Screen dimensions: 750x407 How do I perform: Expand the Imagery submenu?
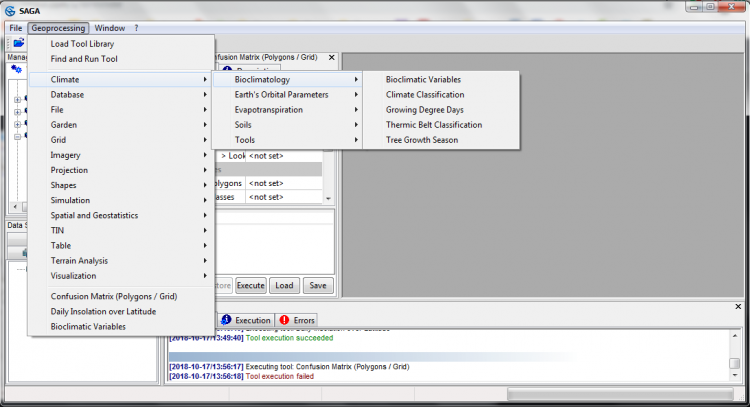click(x=121, y=155)
